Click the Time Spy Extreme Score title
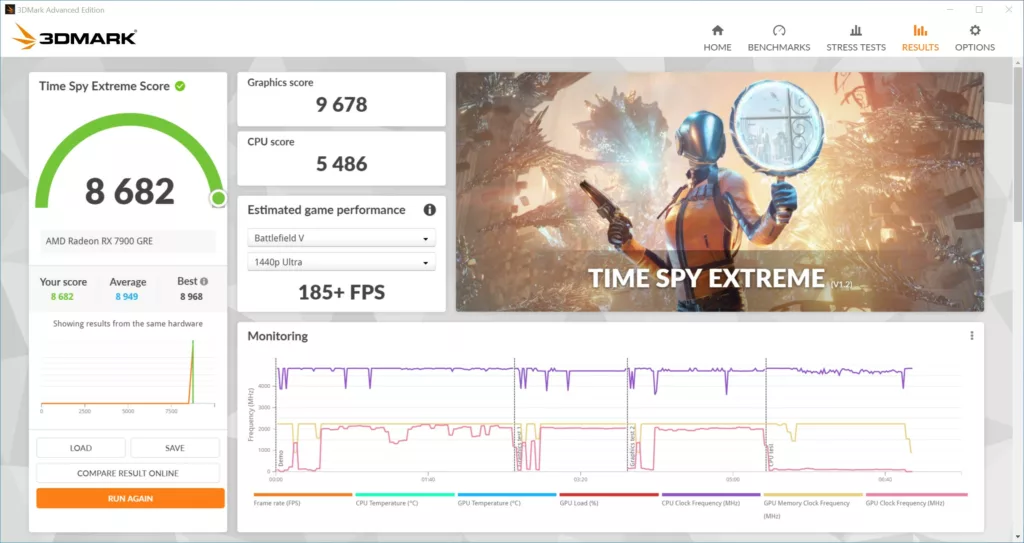Image resolution: width=1024 pixels, height=543 pixels. 104,86
